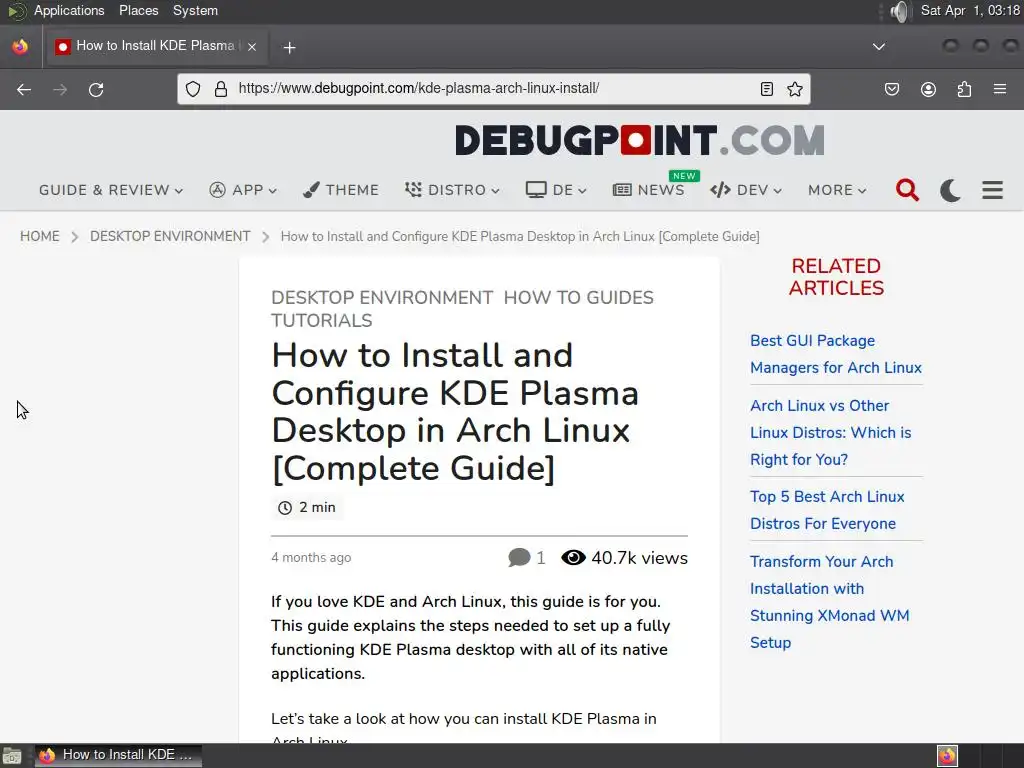Click the 40.7k views text
This screenshot has height=768, width=1024.
pyautogui.click(x=639, y=558)
